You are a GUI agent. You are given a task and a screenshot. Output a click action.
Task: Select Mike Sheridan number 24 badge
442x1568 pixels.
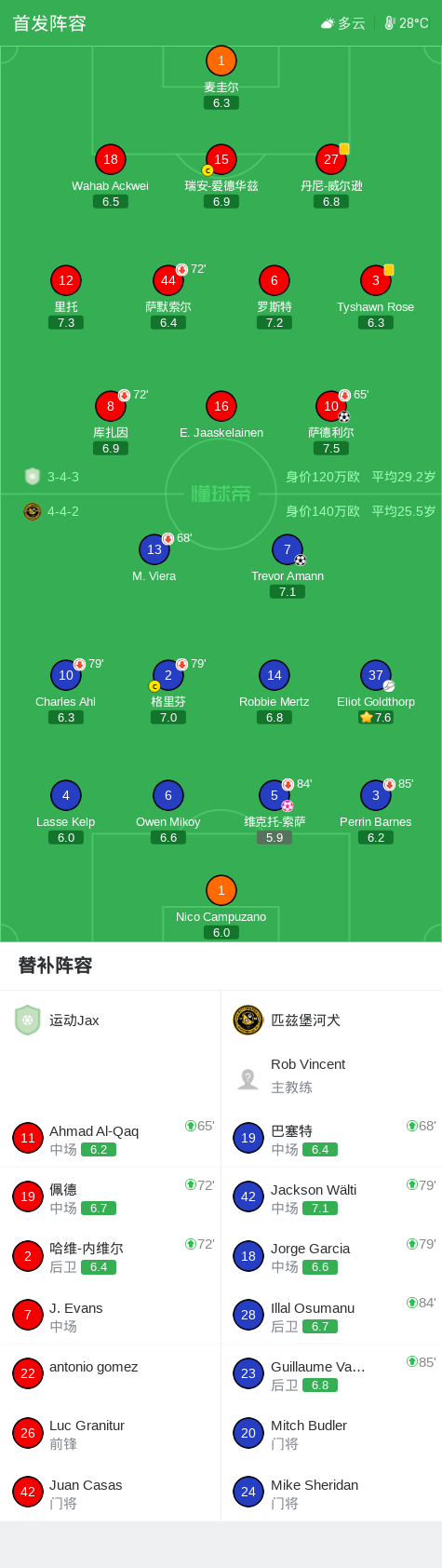pyautogui.click(x=248, y=1492)
